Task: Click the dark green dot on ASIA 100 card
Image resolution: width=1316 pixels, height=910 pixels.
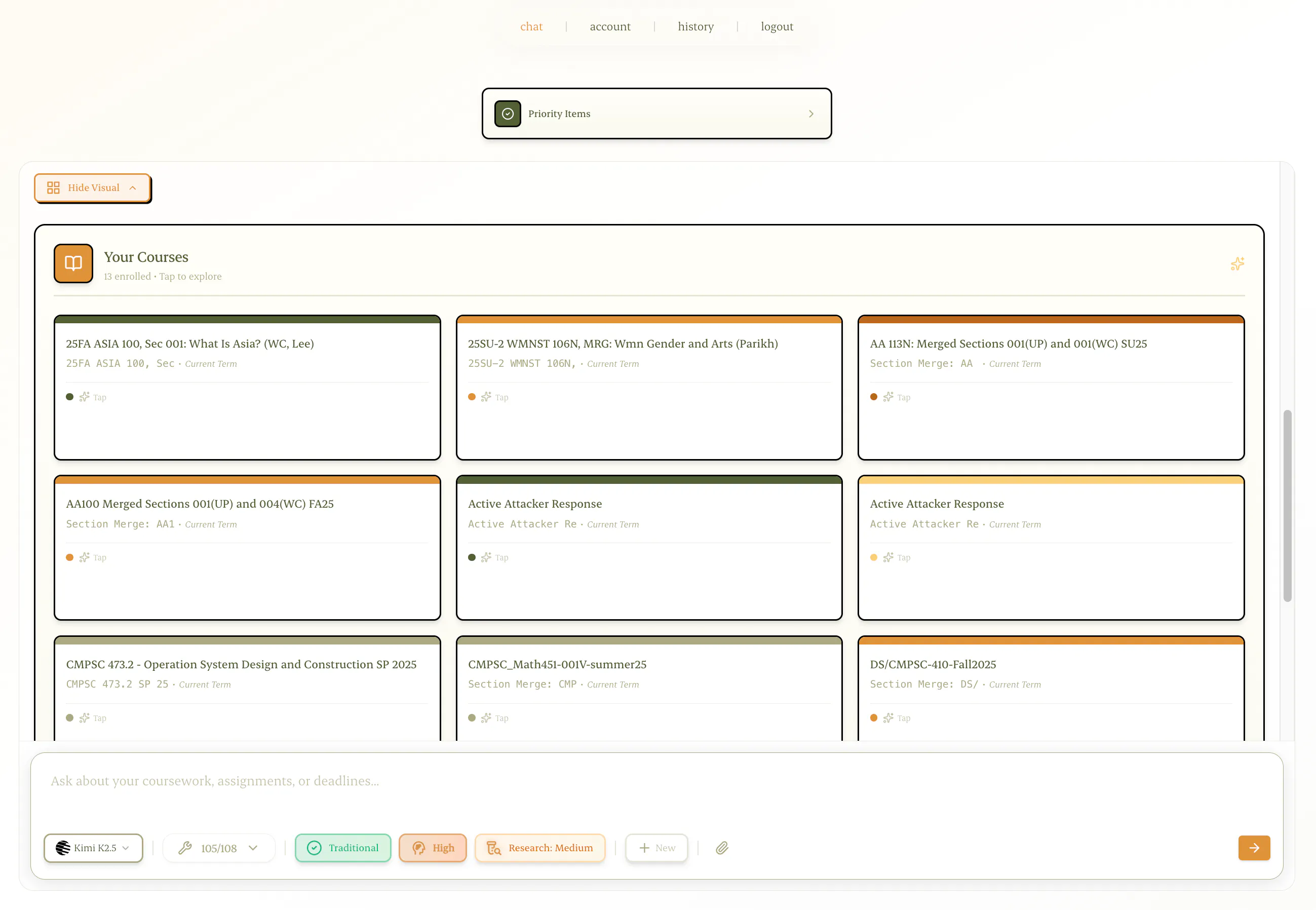Action: click(69, 397)
